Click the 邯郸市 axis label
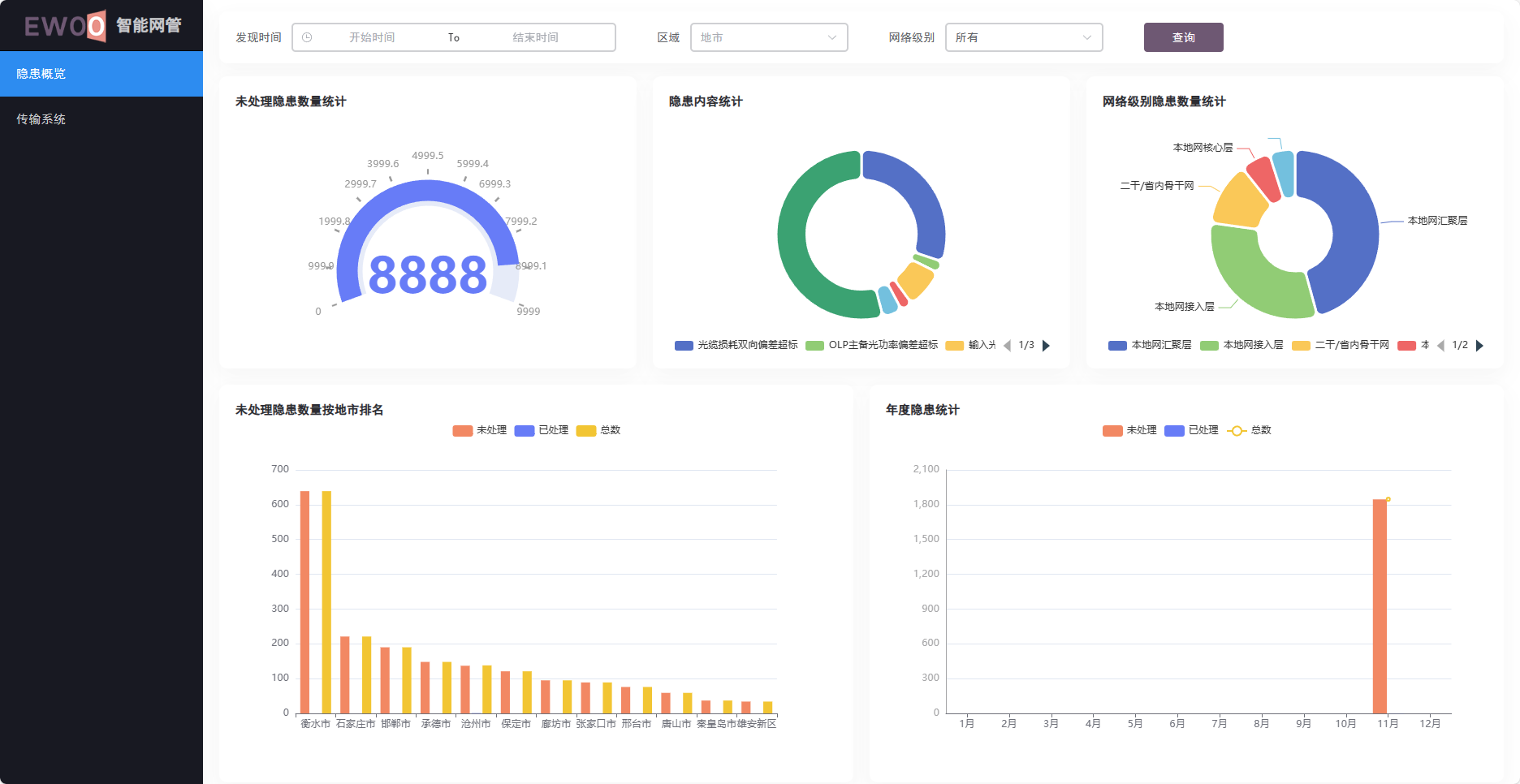The image size is (1520, 784). [x=395, y=724]
